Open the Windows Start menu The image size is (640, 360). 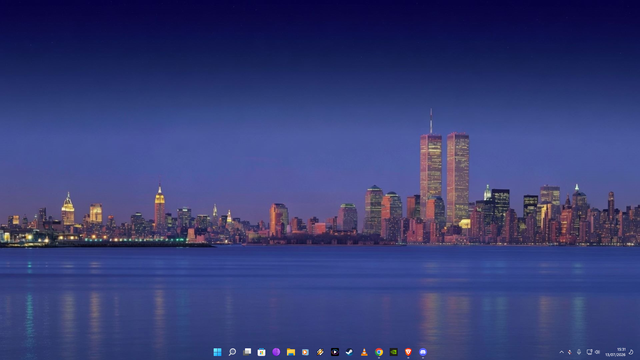coord(218,352)
